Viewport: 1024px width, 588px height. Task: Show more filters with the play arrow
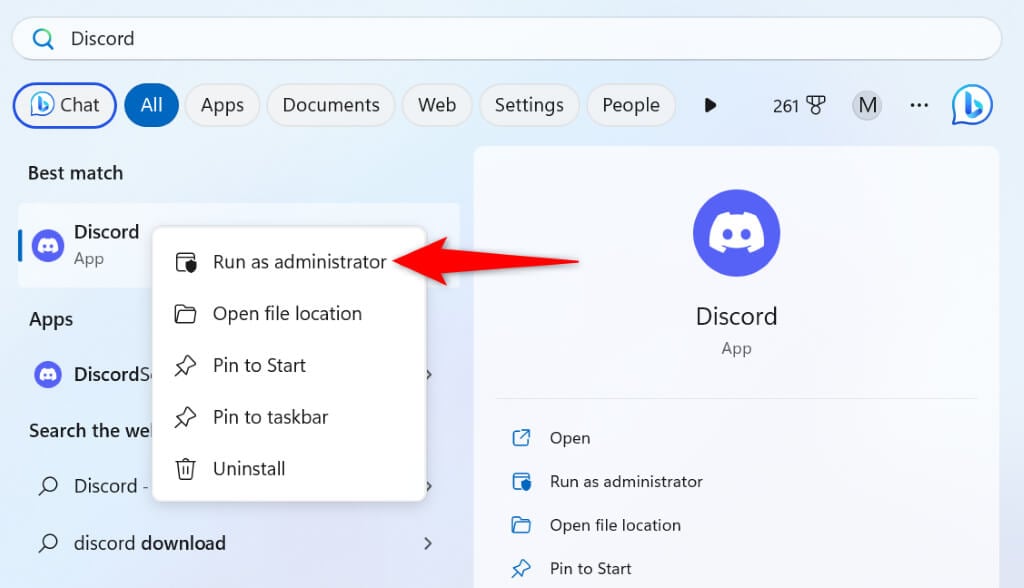coord(711,105)
